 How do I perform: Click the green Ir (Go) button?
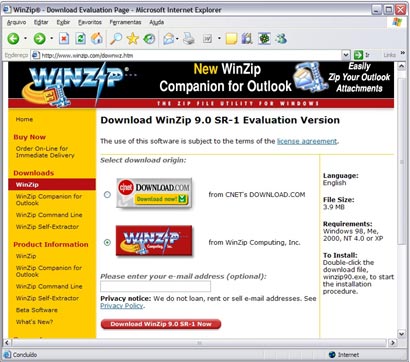click(362, 55)
